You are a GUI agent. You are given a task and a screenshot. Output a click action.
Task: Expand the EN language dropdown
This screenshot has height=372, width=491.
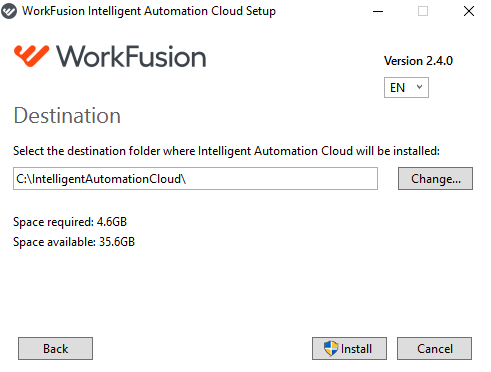(406, 88)
